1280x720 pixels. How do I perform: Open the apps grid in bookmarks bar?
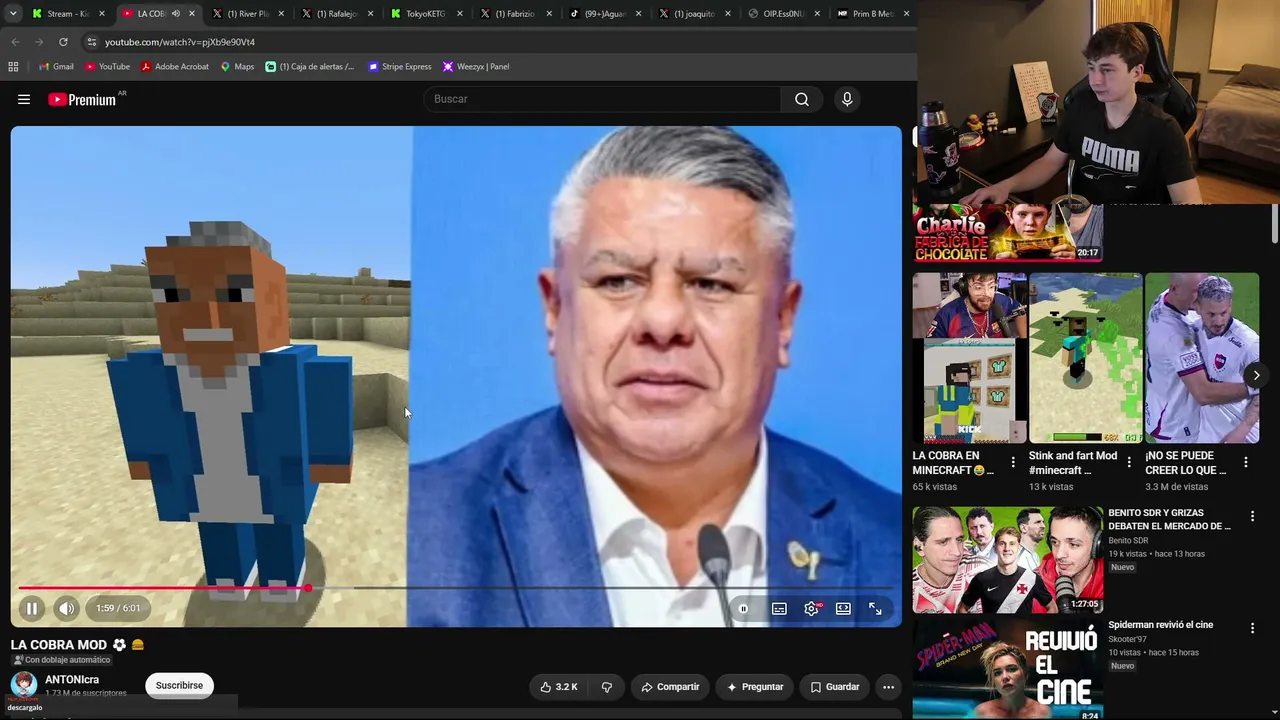[x=13, y=67]
